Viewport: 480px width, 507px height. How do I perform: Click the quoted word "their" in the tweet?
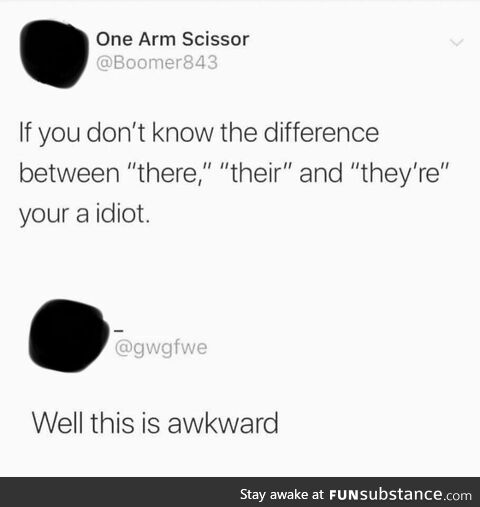coord(256,173)
